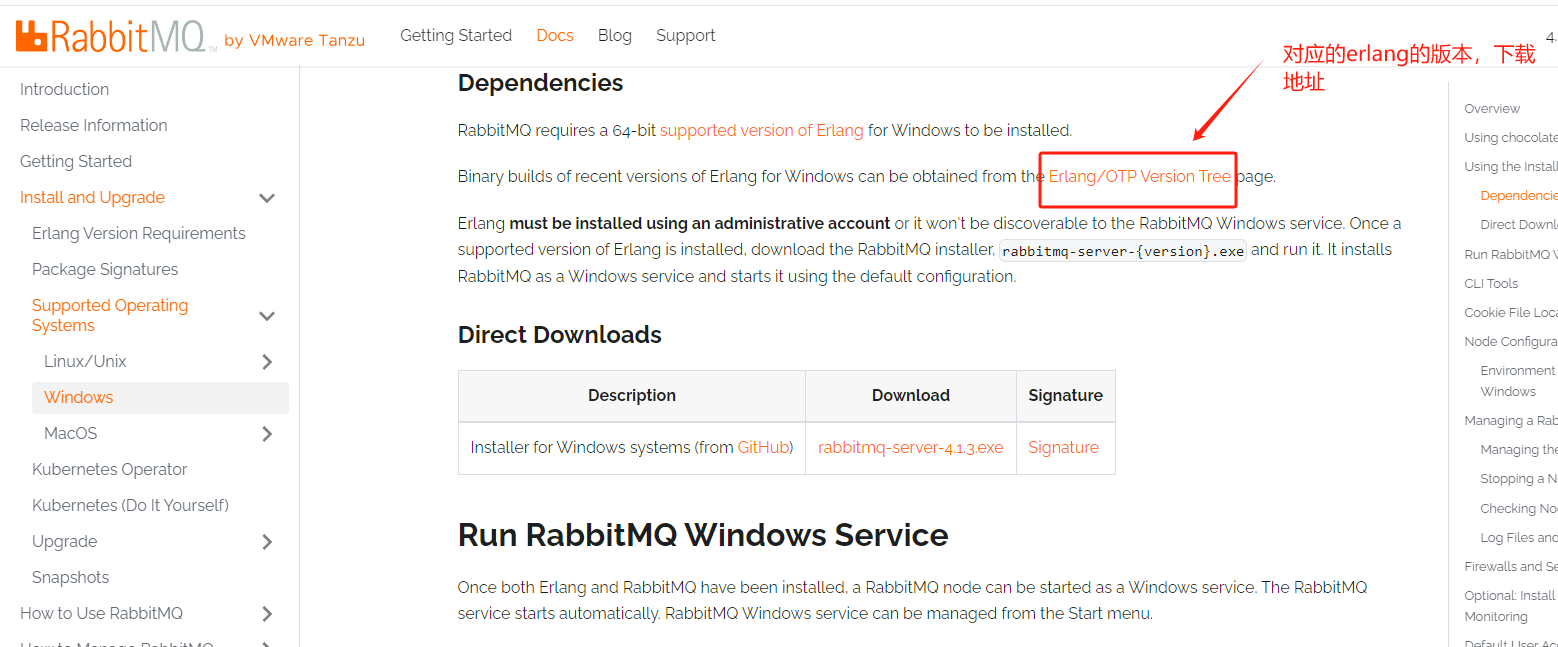The height and width of the screenshot is (647, 1558).
Task: Open the Signature download link
Action: 1063,448
